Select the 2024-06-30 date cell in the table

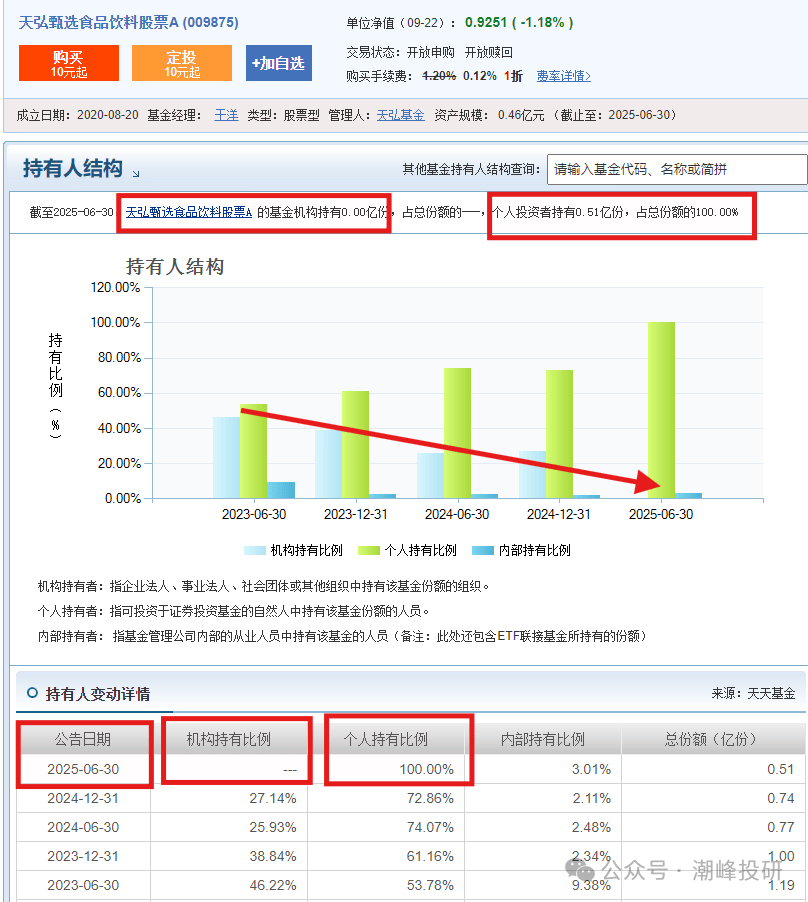tap(83, 827)
